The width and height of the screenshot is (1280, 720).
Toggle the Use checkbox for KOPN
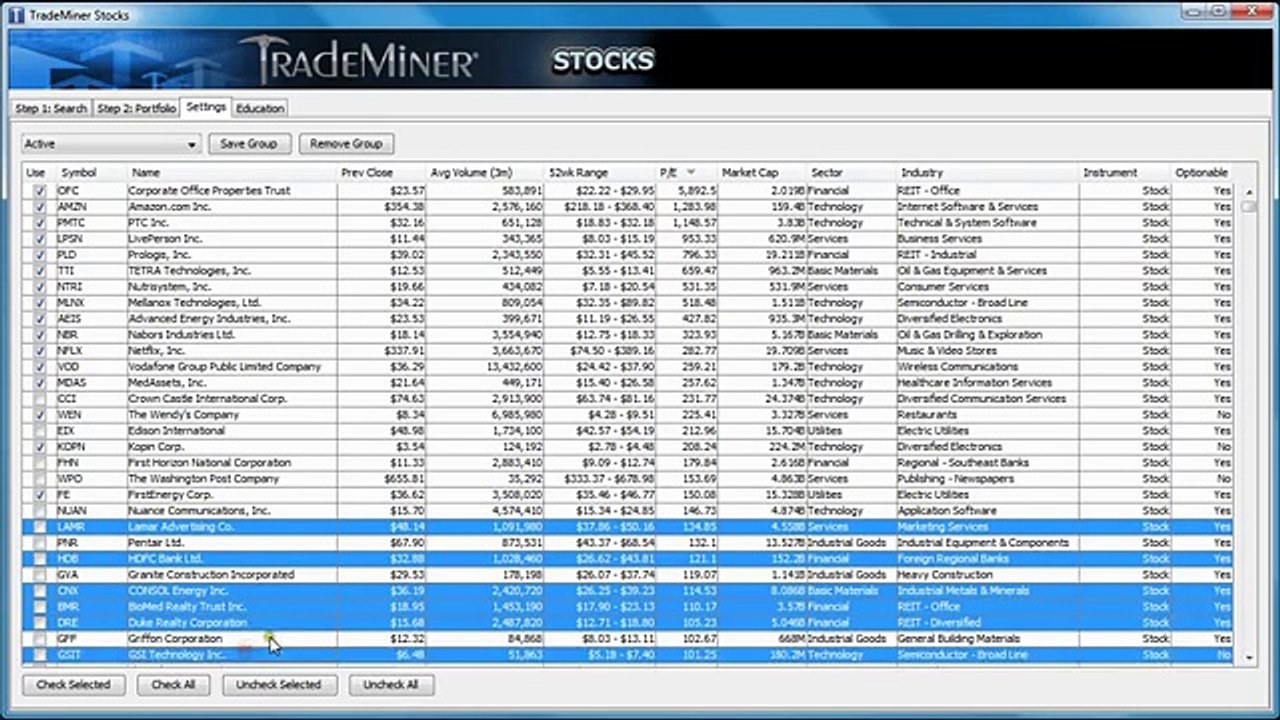click(x=40, y=447)
